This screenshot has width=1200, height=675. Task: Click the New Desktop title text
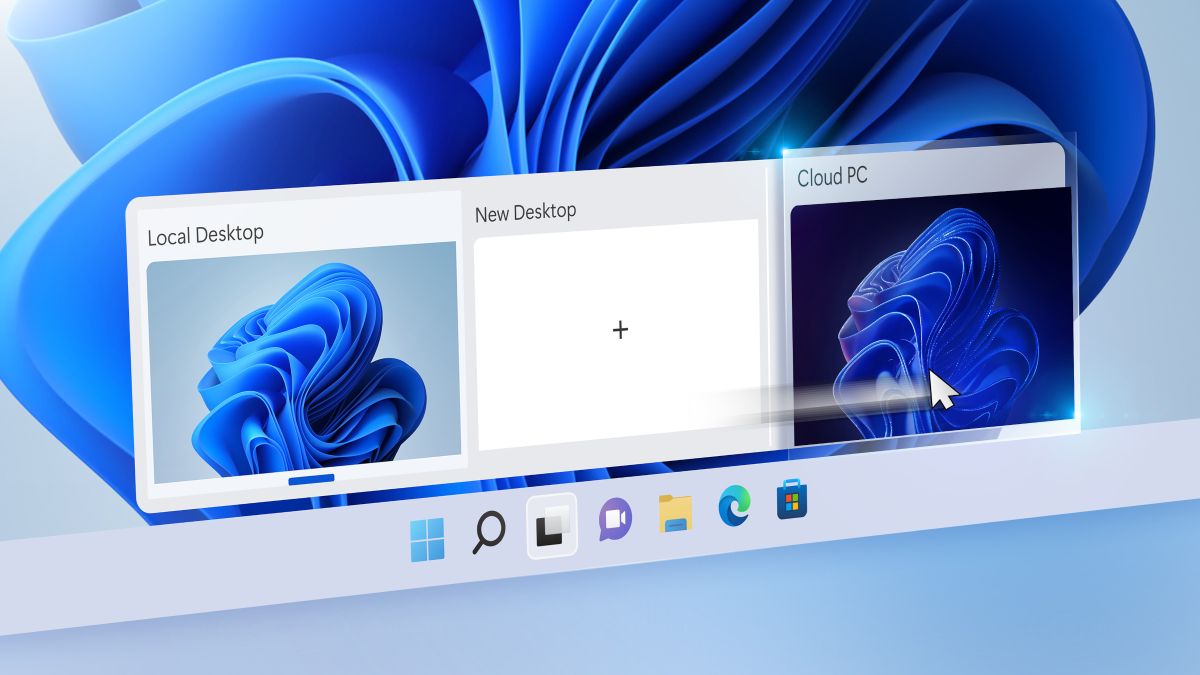tap(525, 210)
